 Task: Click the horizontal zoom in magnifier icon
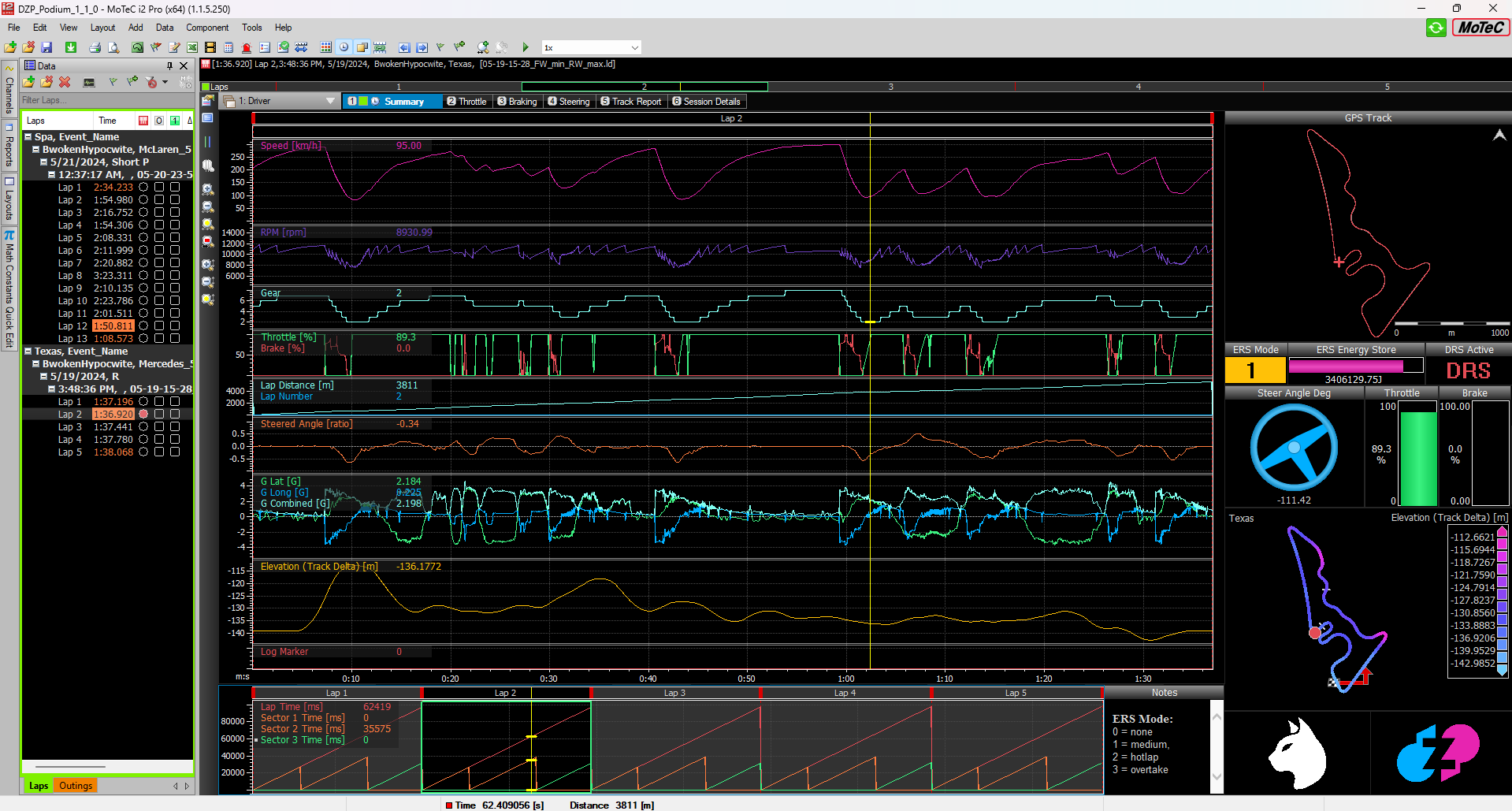[x=208, y=189]
